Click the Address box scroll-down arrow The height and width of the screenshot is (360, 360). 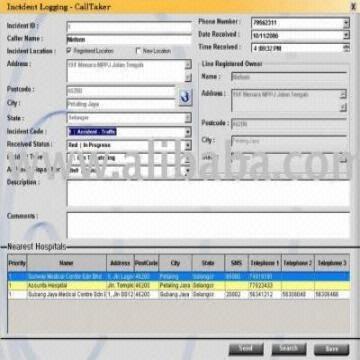pos(188,78)
